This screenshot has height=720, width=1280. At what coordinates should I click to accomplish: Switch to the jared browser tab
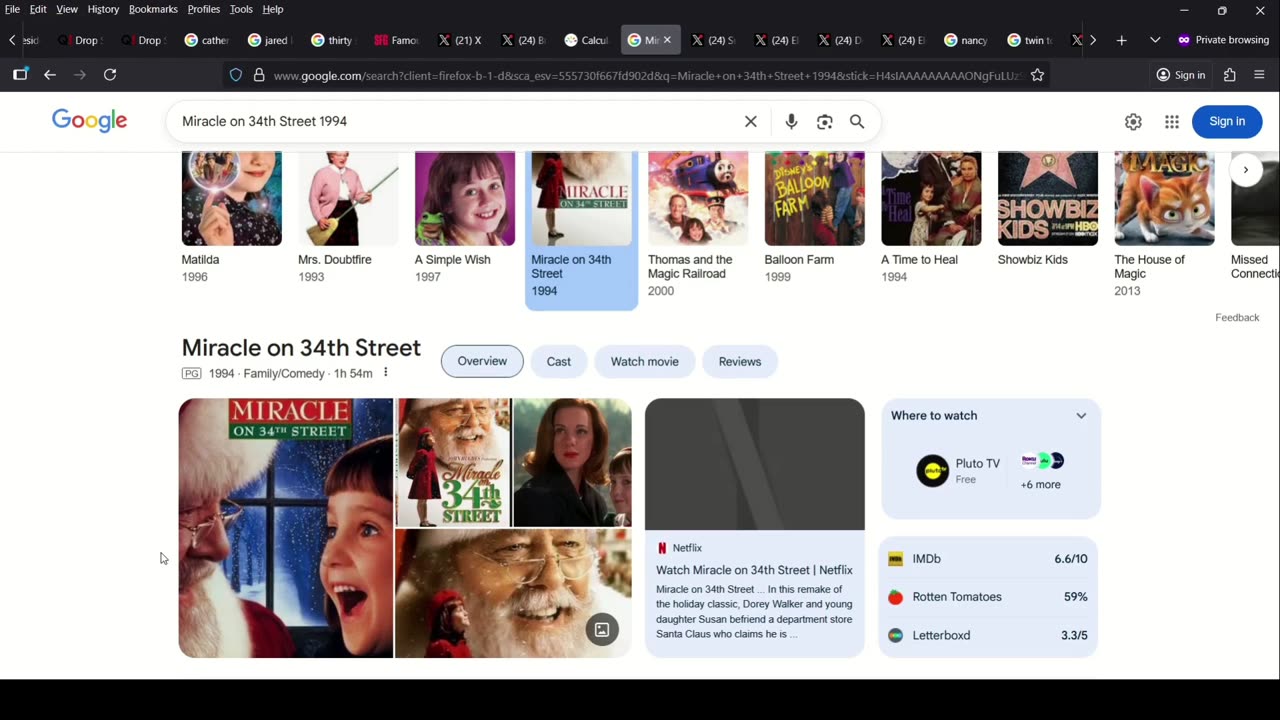pos(269,40)
